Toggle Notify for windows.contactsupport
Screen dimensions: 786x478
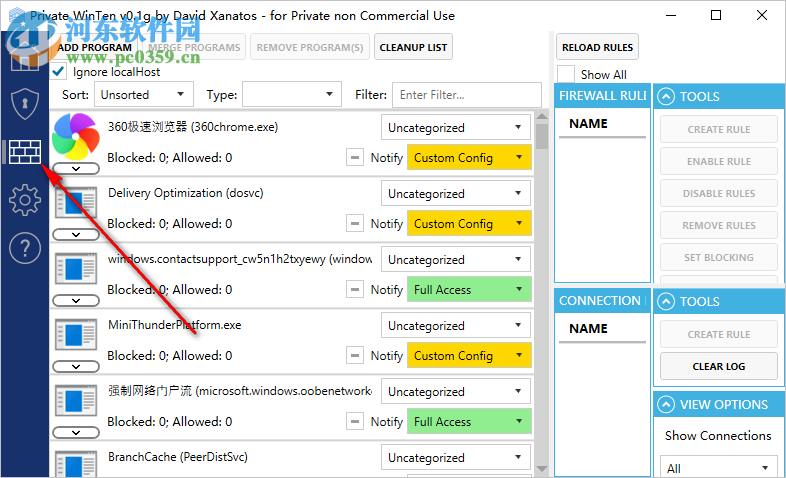click(x=355, y=290)
